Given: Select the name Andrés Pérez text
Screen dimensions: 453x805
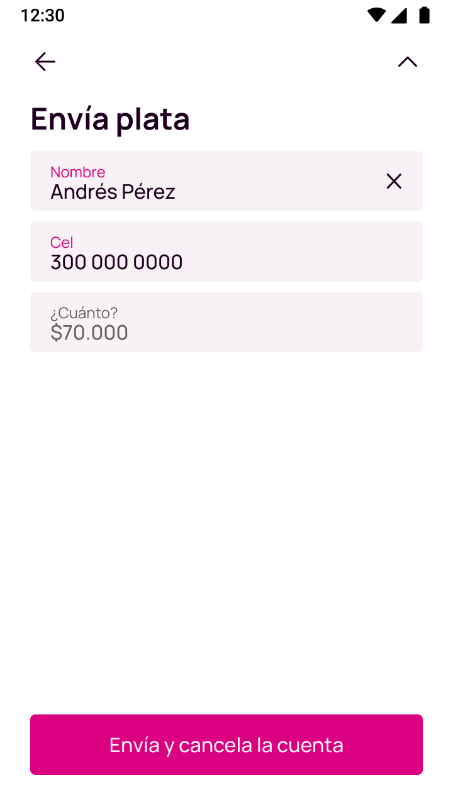Looking at the screenshot, I should click(x=113, y=192).
